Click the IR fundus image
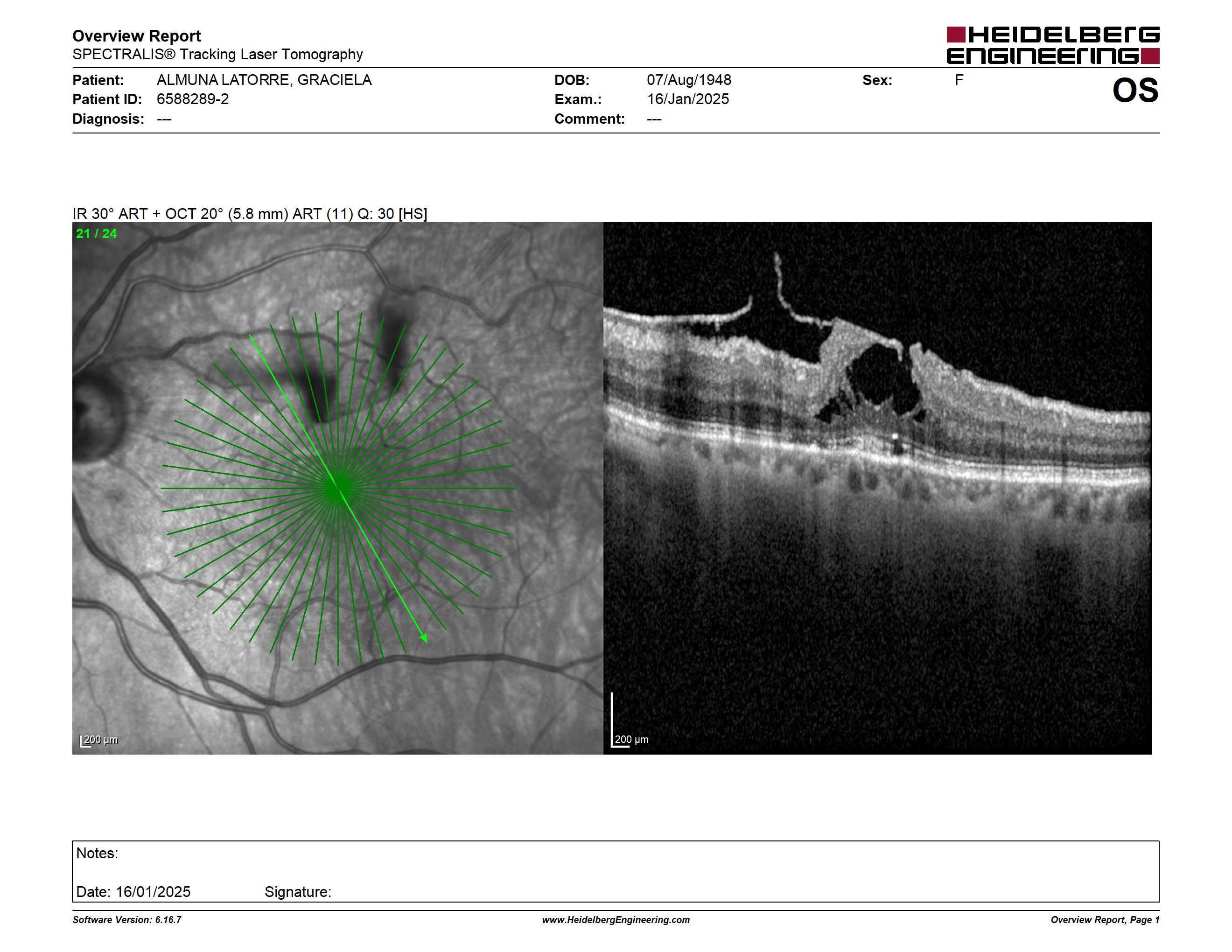This screenshot has width=1232, height=952. (337, 488)
